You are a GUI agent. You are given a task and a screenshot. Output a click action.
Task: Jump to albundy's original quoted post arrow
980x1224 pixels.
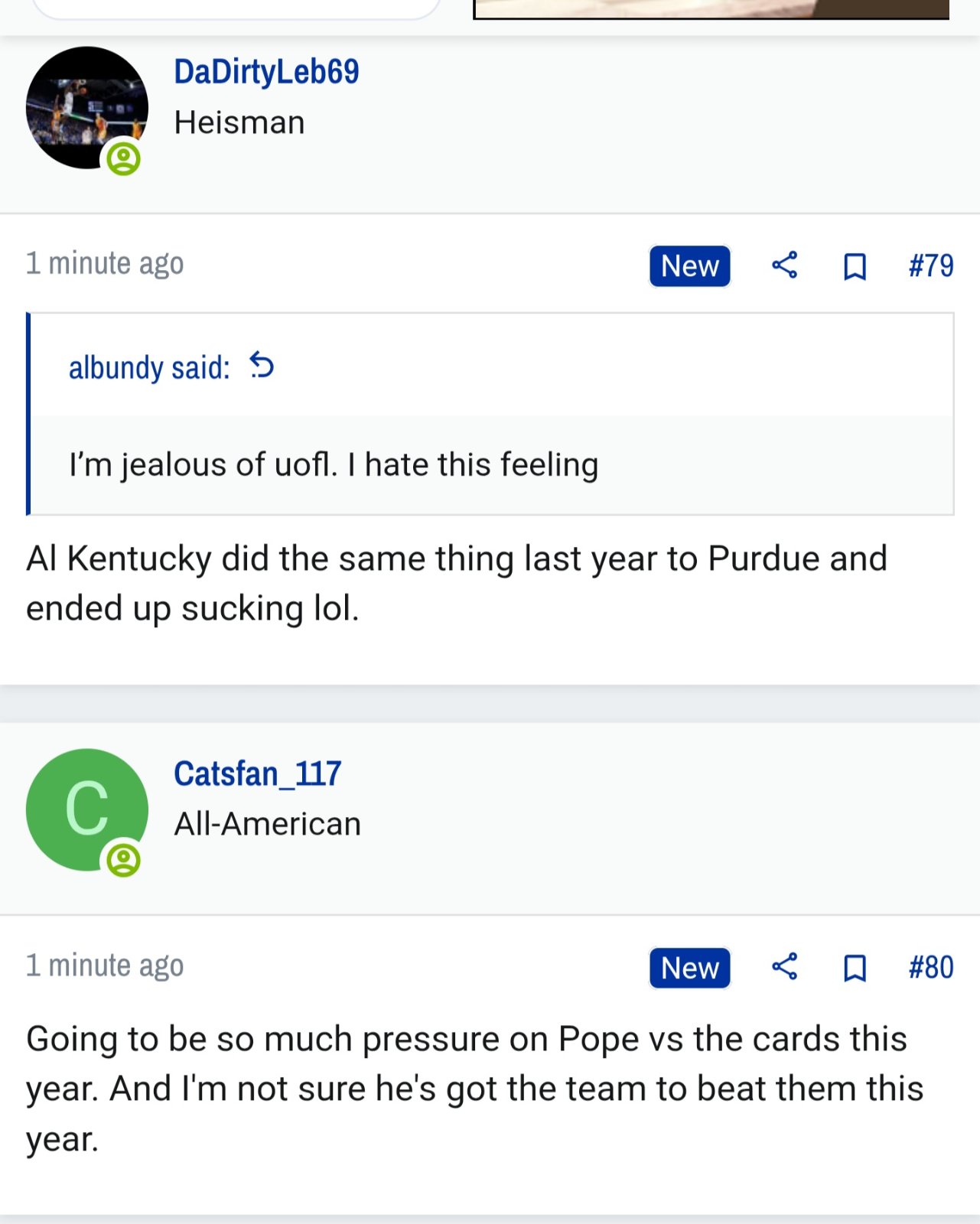(x=262, y=366)
